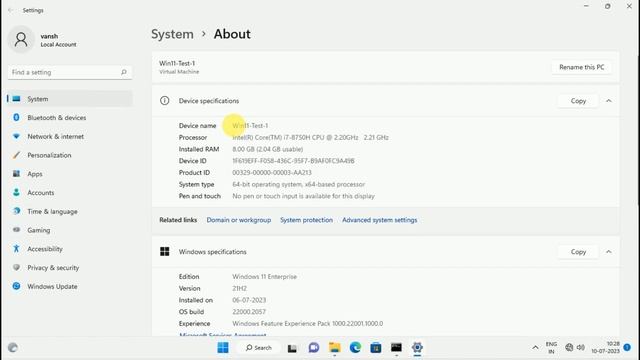Open the terminal window on the taskbar

pos(396,348)
